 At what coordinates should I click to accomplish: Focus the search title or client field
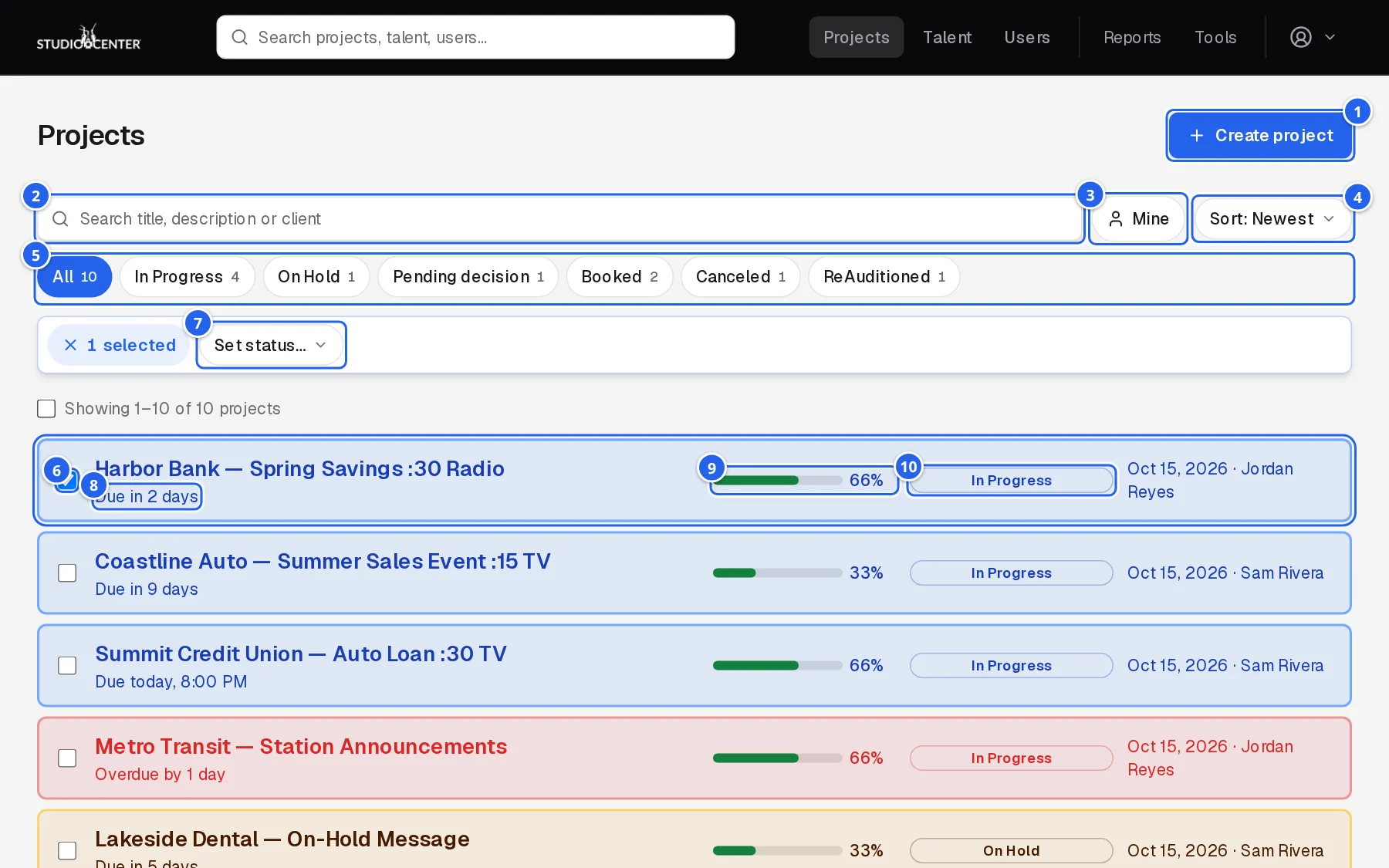560,219
